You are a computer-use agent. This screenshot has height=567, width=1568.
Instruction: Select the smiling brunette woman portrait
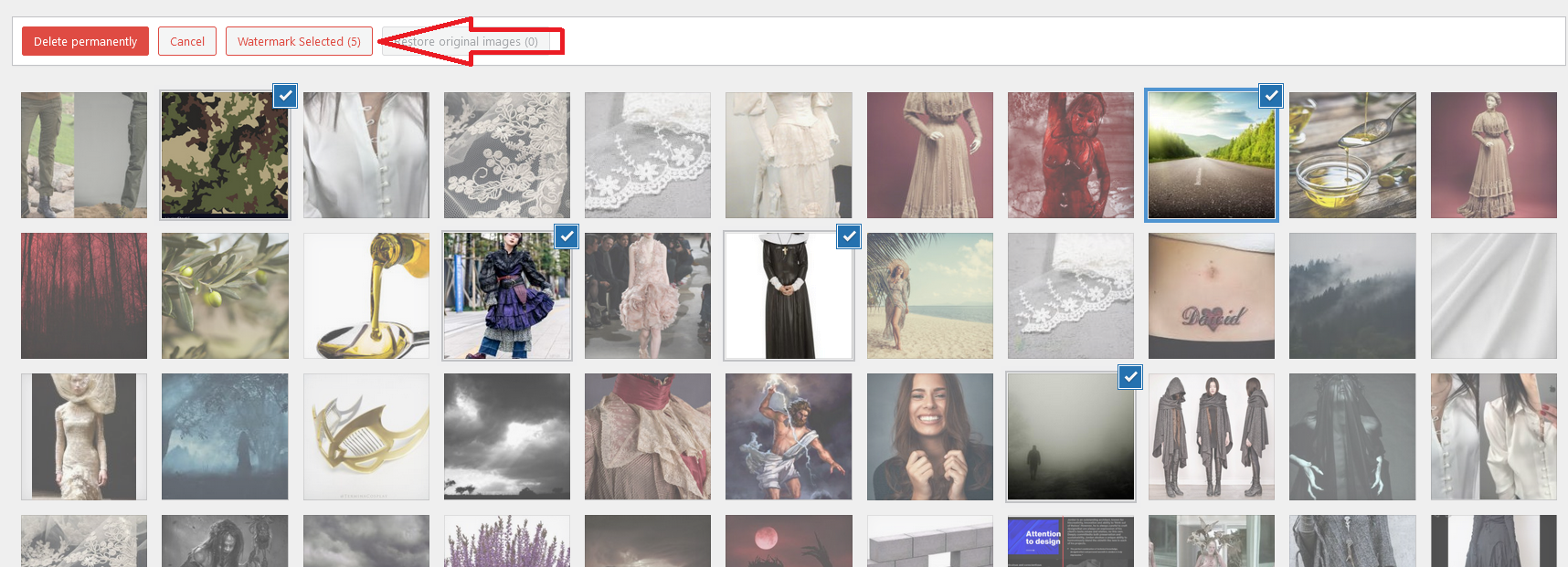(x=930, y=436)
